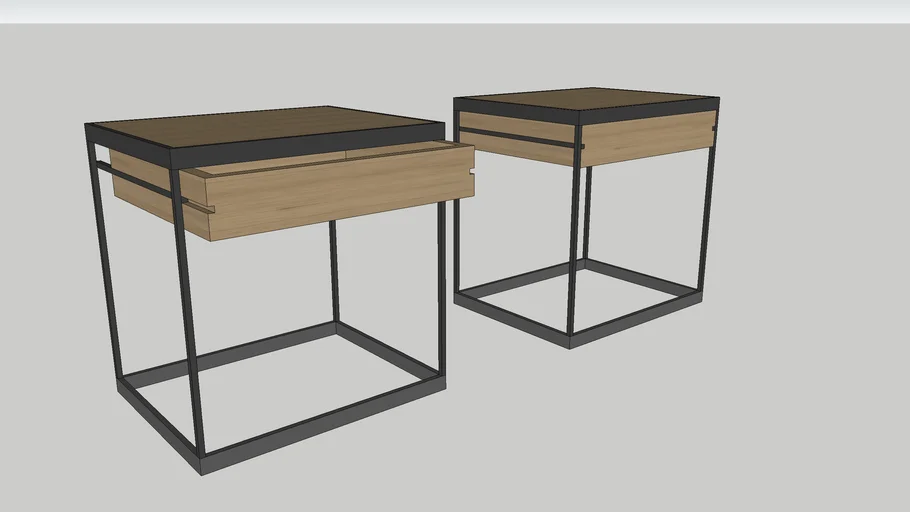Select the bottom metal frame of the left table

281,398
